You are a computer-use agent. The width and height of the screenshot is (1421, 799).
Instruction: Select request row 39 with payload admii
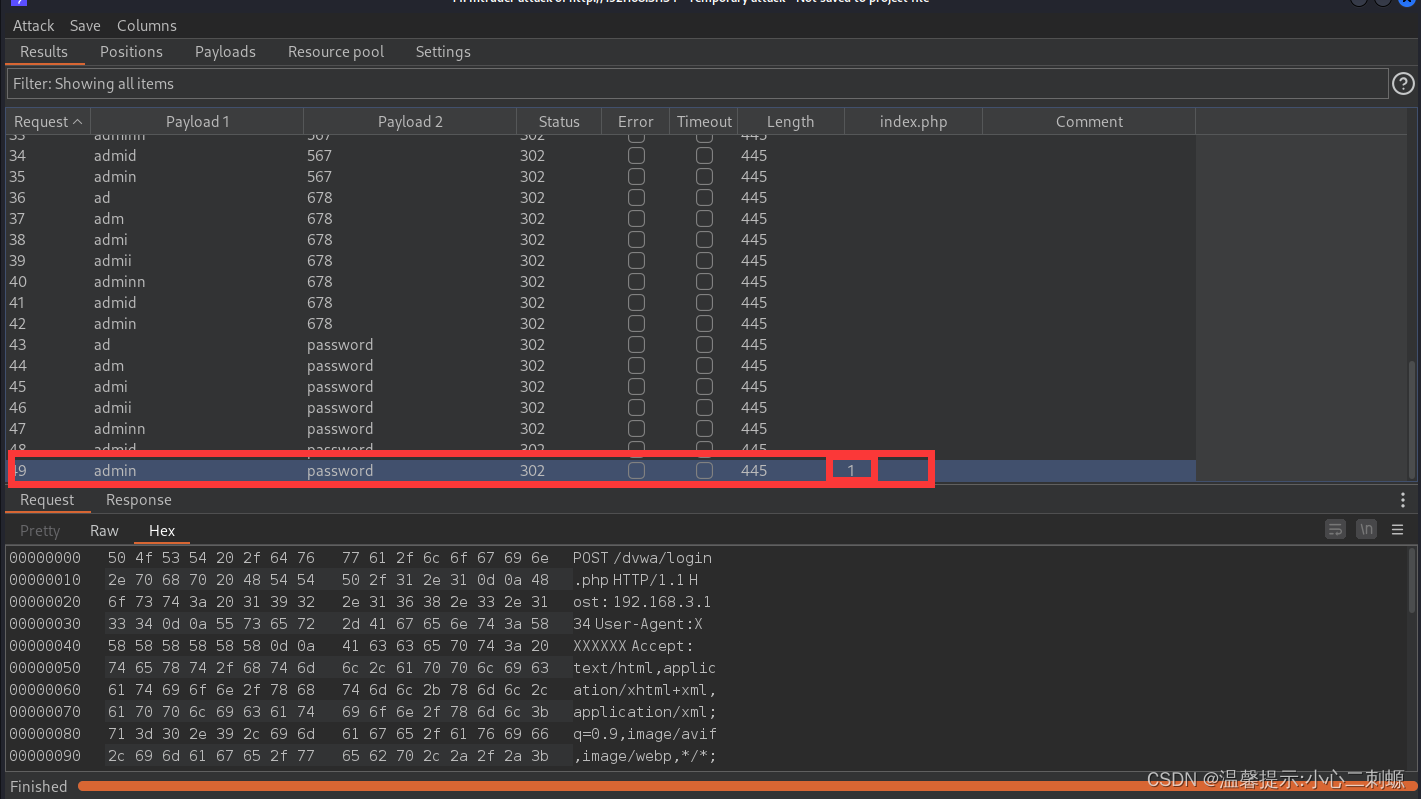tap(601, 261)
